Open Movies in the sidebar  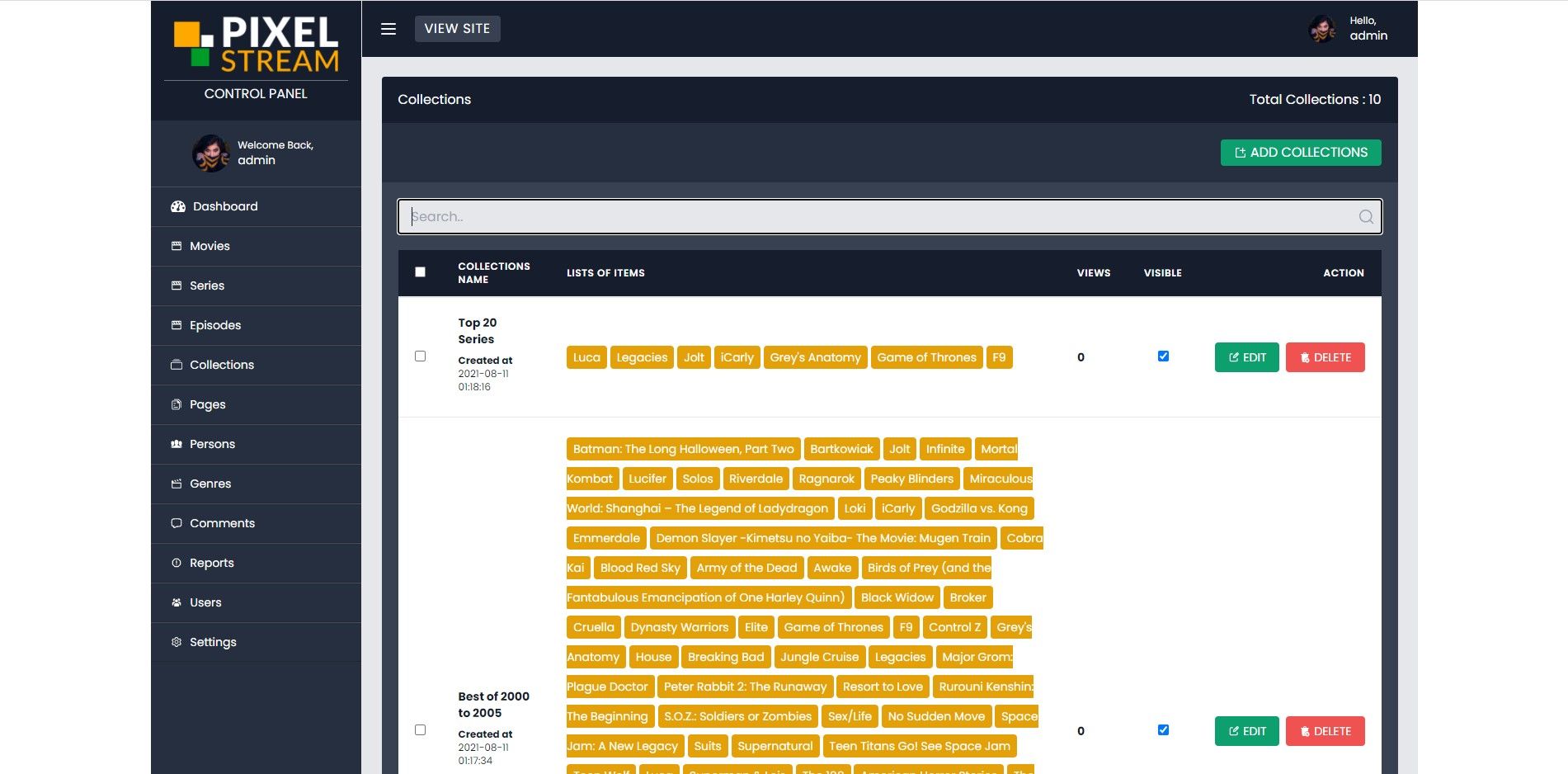(256, 246)
